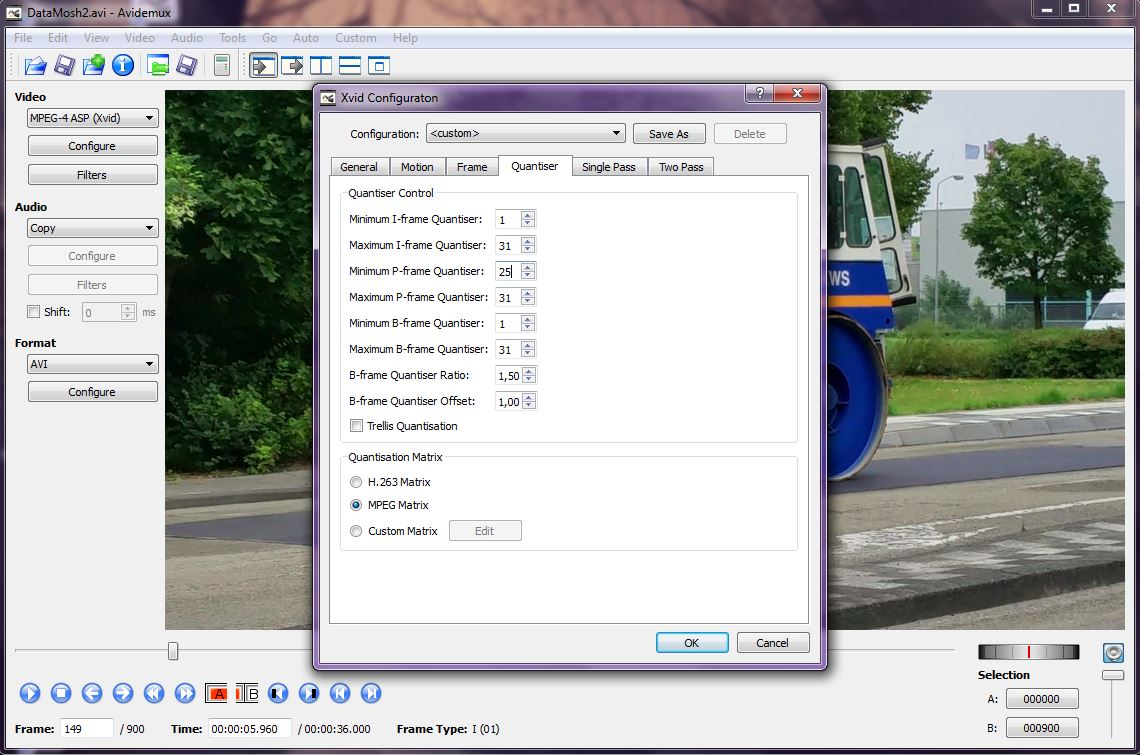Decrease Maximum P-frame Quantiser value
This screenshot has width=1140, height=755.
[x=529, y=302]
